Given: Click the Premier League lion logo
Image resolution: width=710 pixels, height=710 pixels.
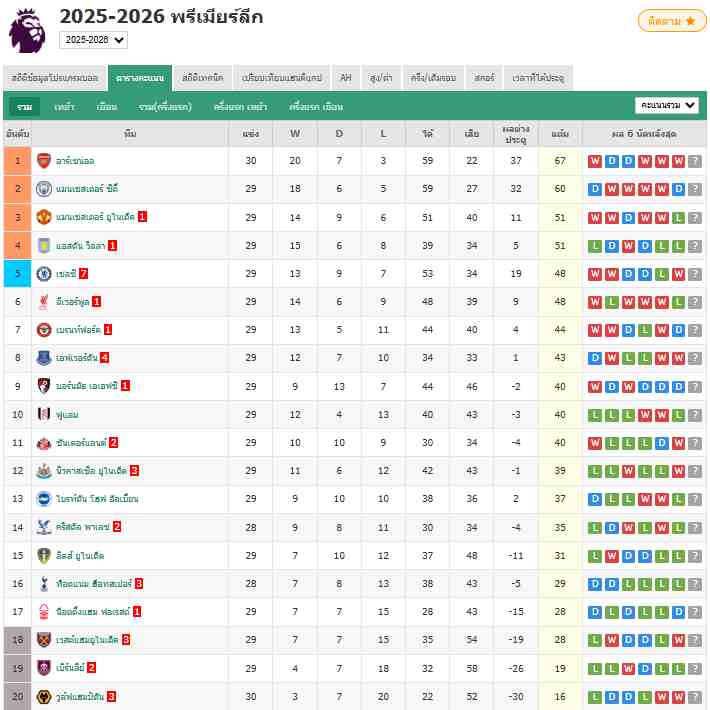Looking at the screenshot, I should click(x=28, y=30).
